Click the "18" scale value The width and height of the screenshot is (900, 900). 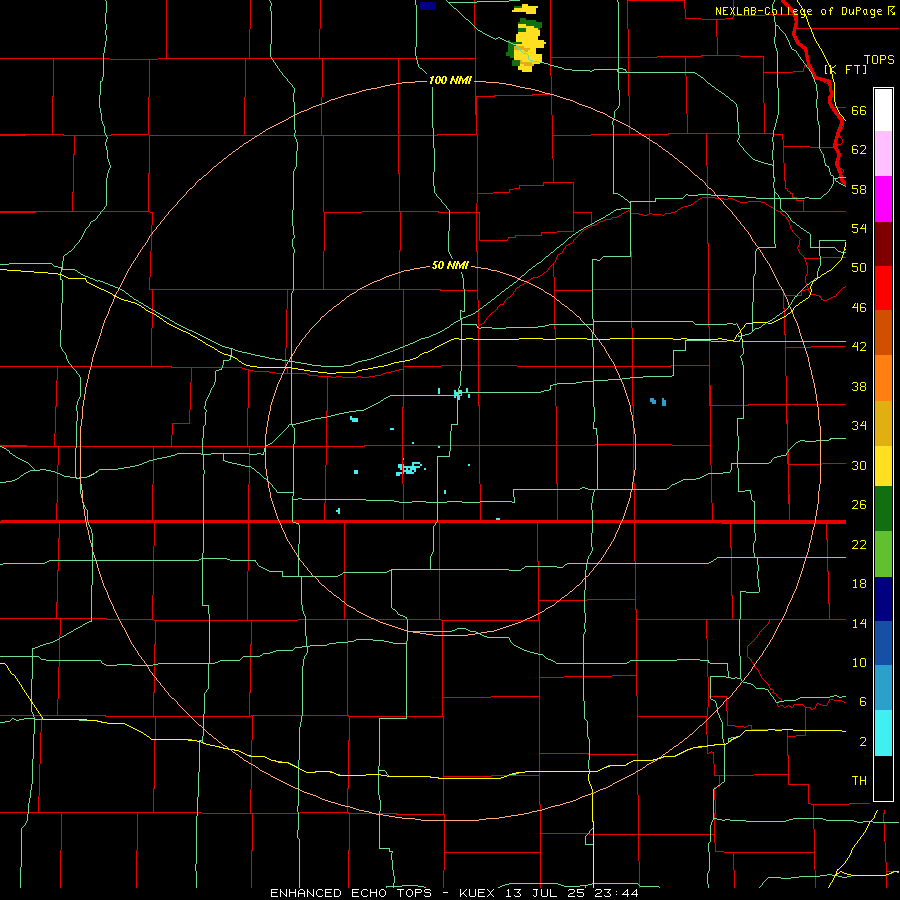pos(859,584)
